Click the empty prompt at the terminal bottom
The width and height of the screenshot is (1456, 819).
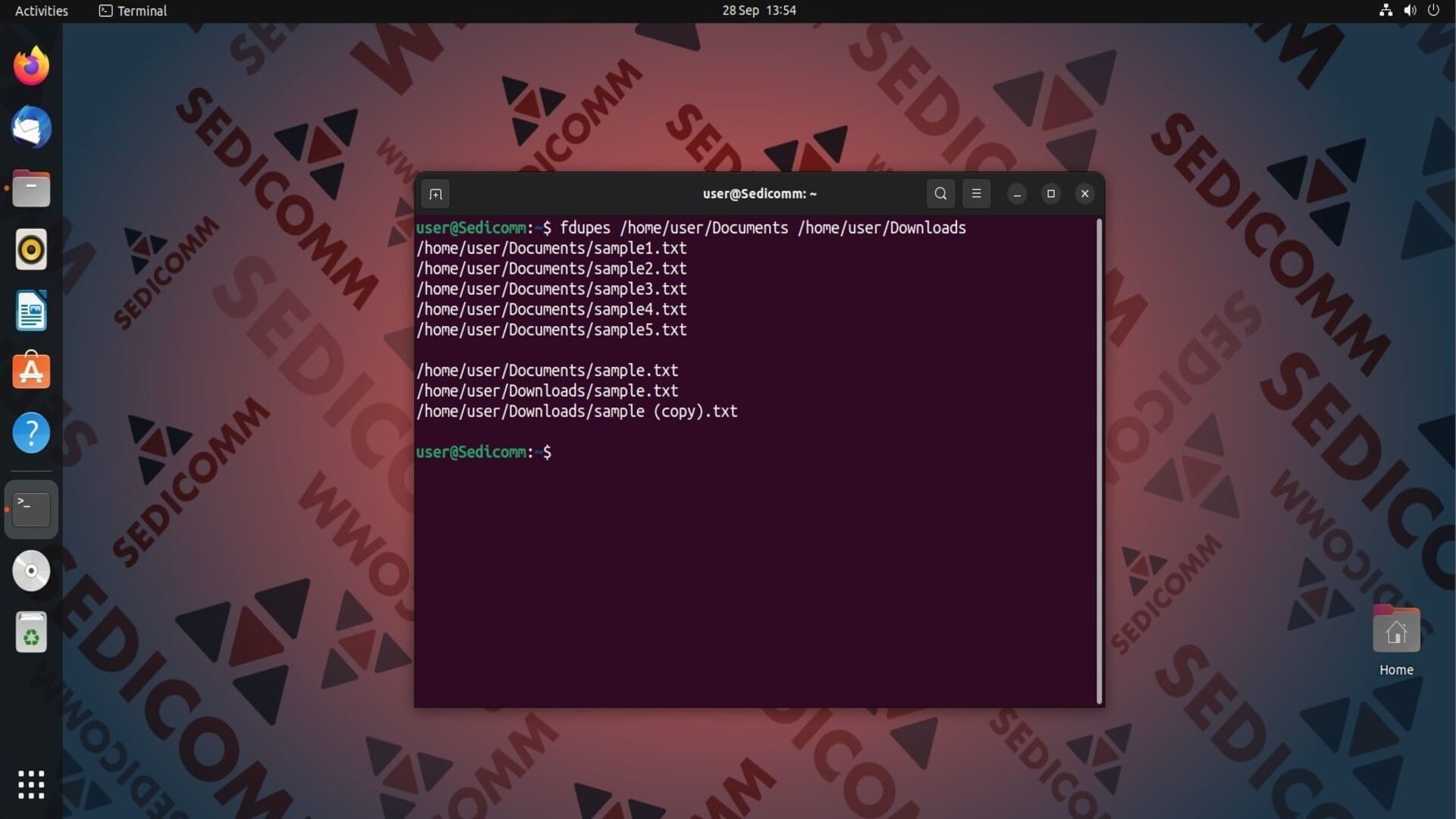[x=484, y=453]
